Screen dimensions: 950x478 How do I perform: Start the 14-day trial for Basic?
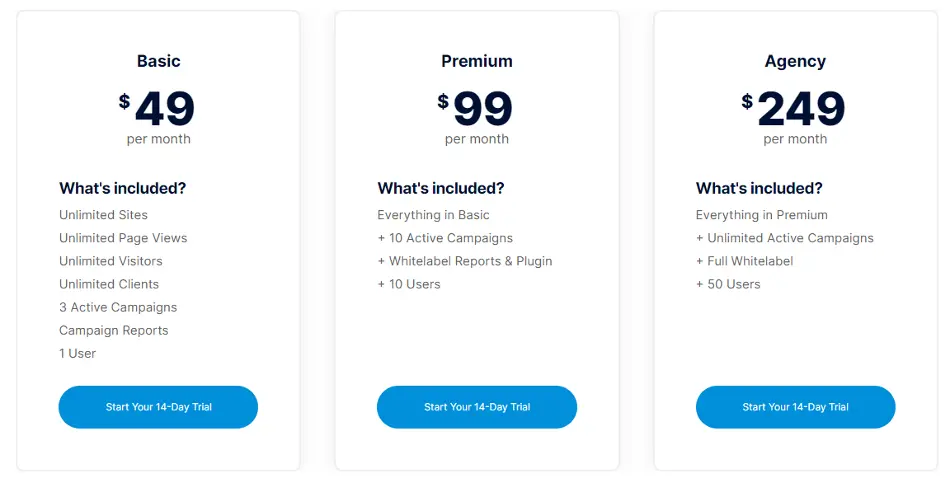coord(158,407)
